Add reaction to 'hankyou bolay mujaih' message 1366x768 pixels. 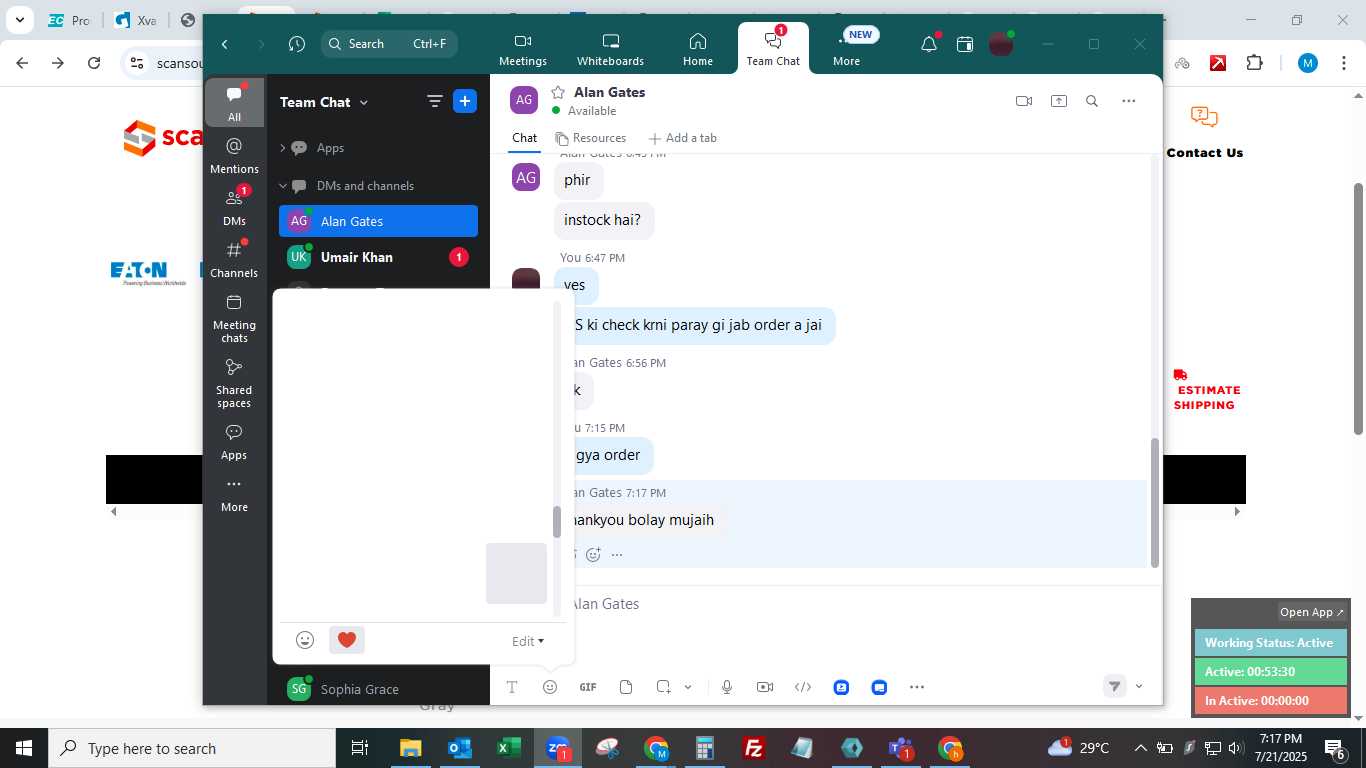click(593, 554)
